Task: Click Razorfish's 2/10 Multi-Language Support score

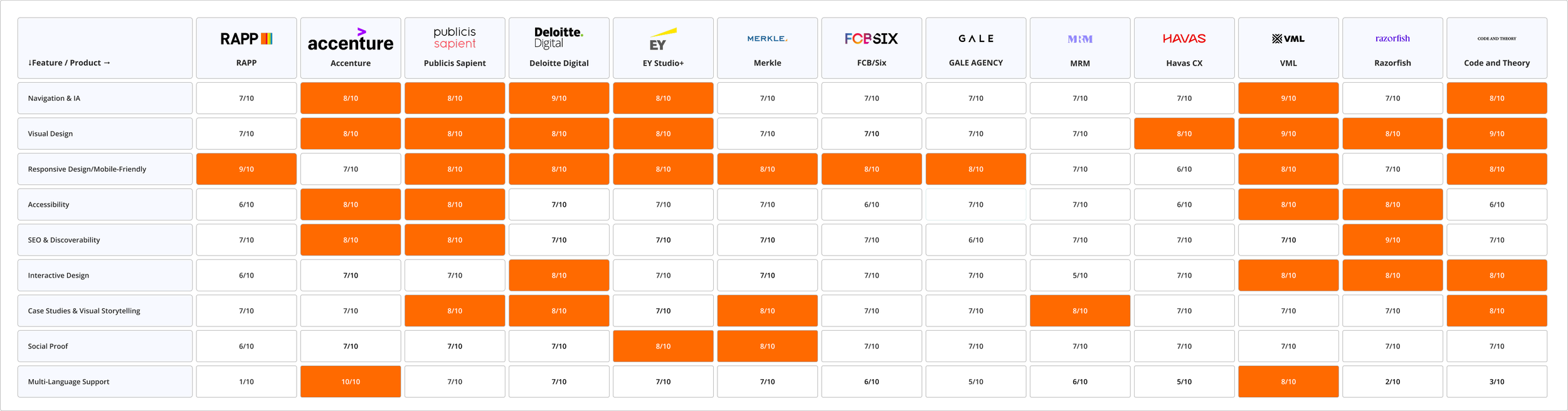Action: pos(1392,382)
